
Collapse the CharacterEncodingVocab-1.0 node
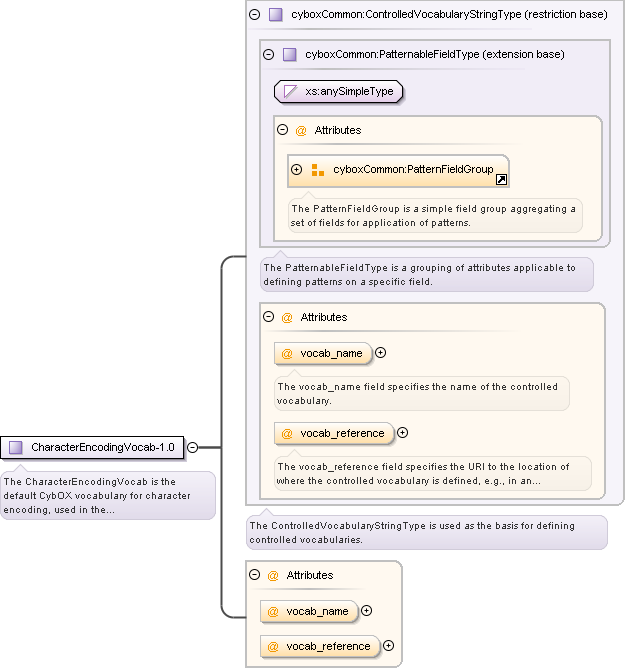pyautogui.click(x=192, y=448)
